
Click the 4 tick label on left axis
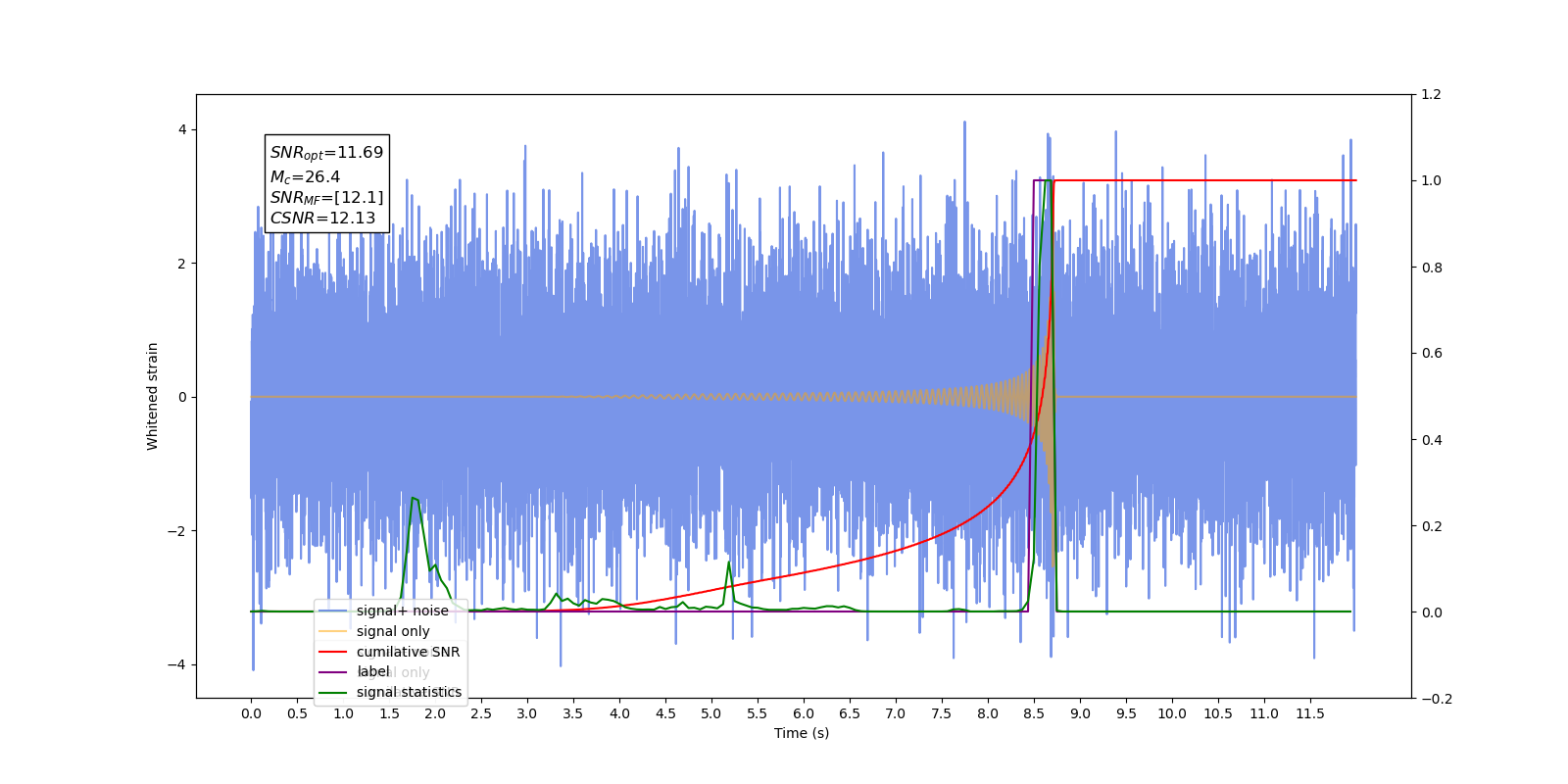(x=182, y=129)
